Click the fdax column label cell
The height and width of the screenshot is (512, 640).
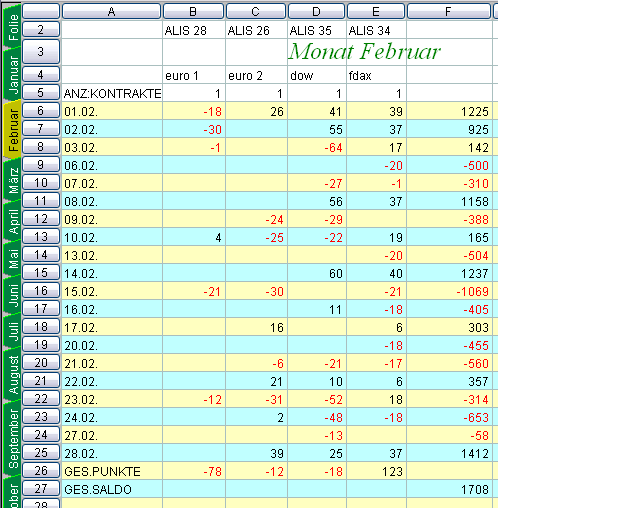376,75
